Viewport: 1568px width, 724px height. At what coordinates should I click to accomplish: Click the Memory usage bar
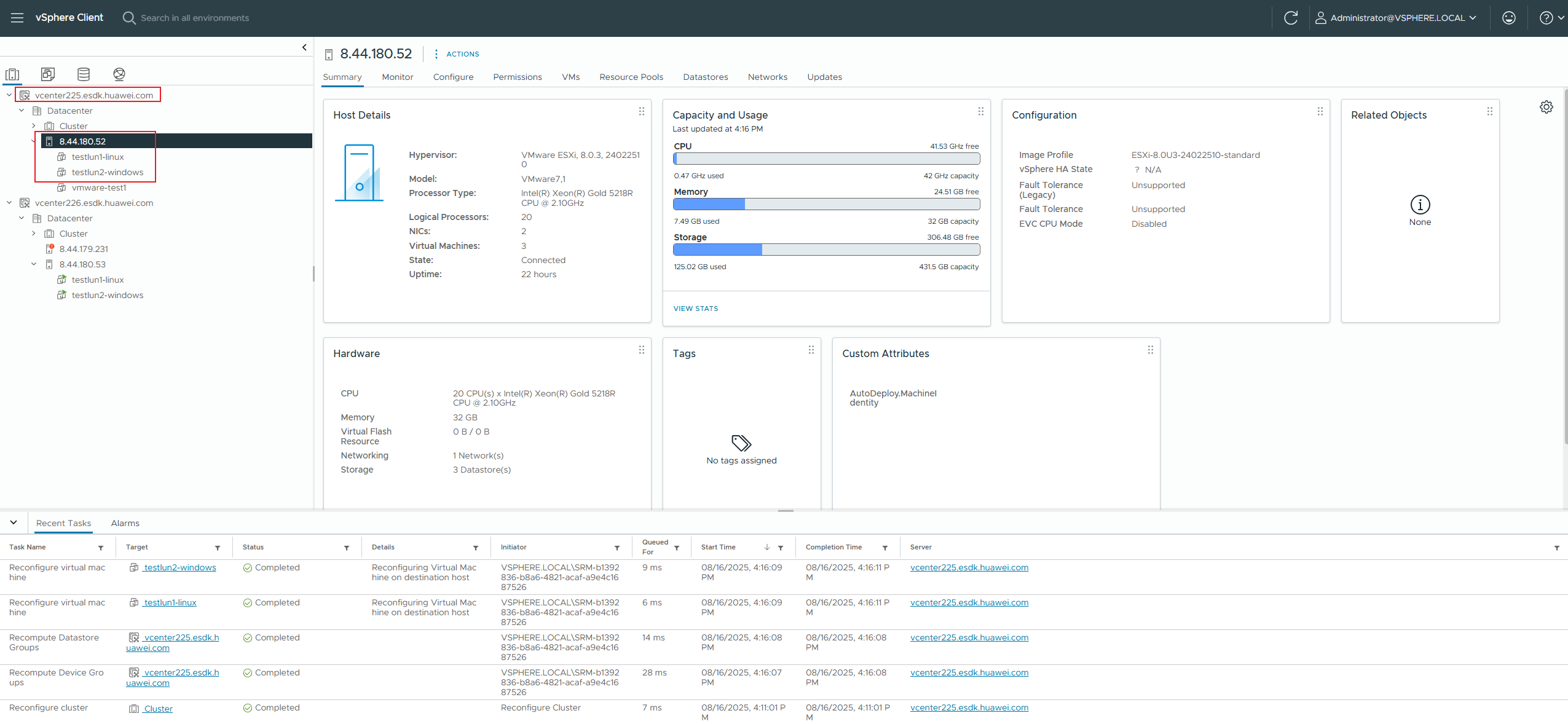[x=826, y=204]
